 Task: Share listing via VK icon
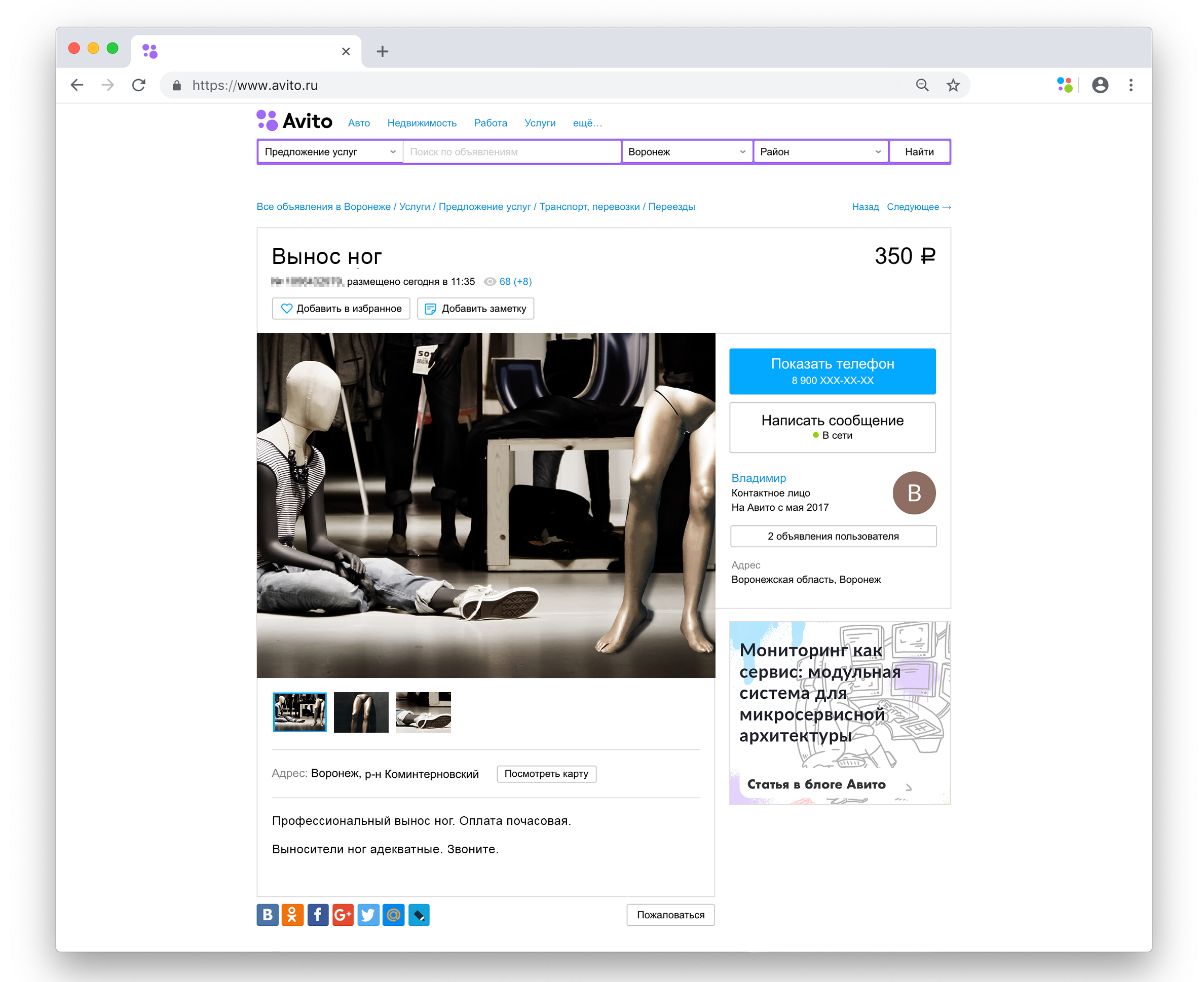click(268, 915)
